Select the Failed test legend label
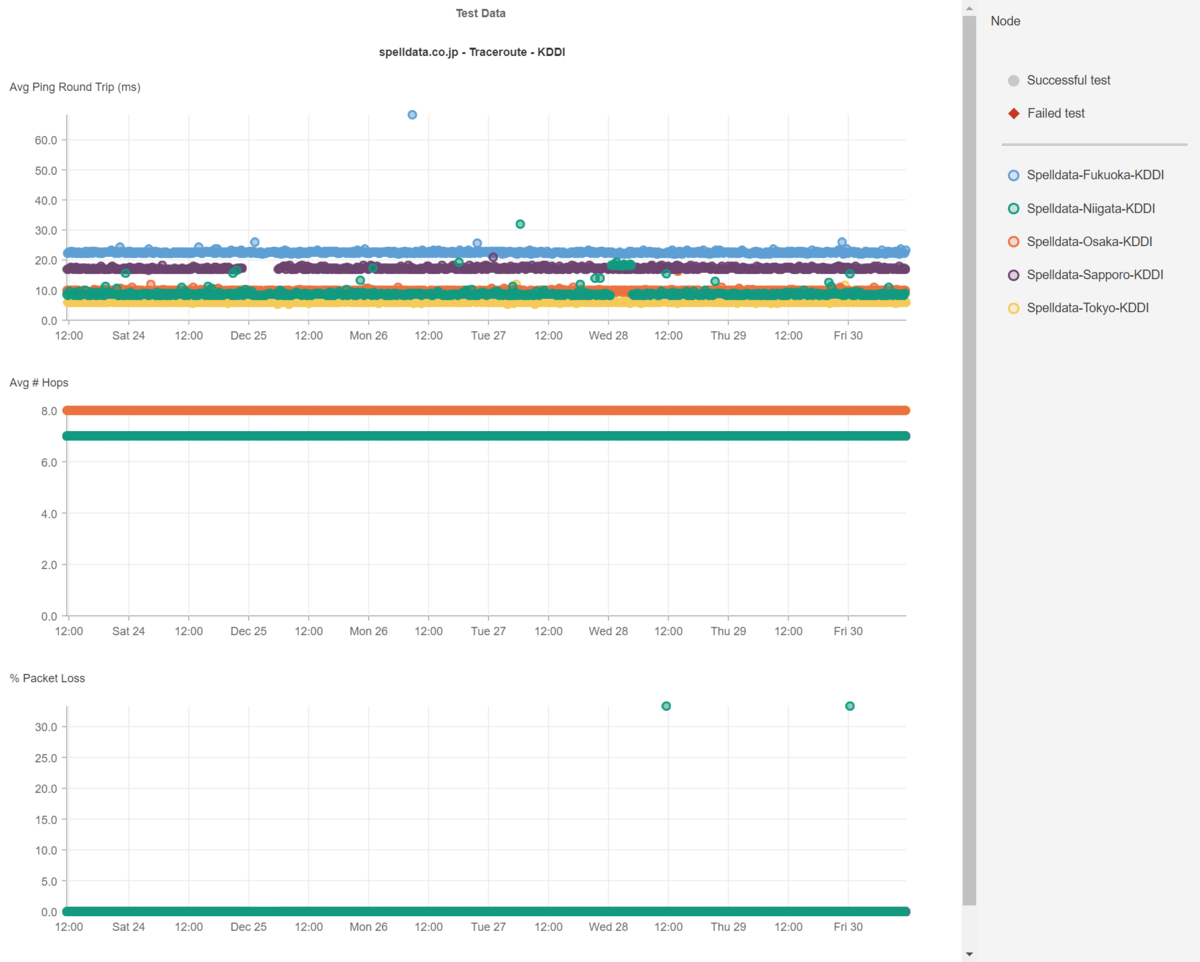 tap(1056, 113)
